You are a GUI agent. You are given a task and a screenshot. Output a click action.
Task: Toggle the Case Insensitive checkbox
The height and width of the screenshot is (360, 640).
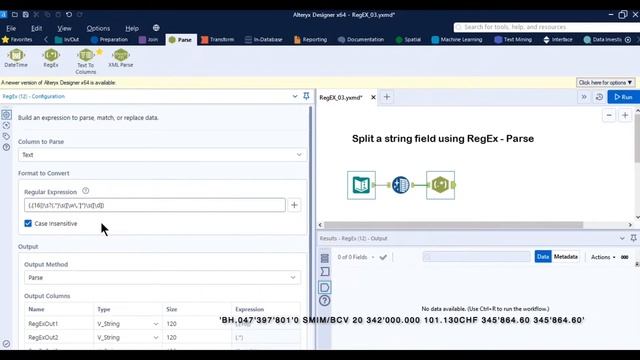[28, 223]
